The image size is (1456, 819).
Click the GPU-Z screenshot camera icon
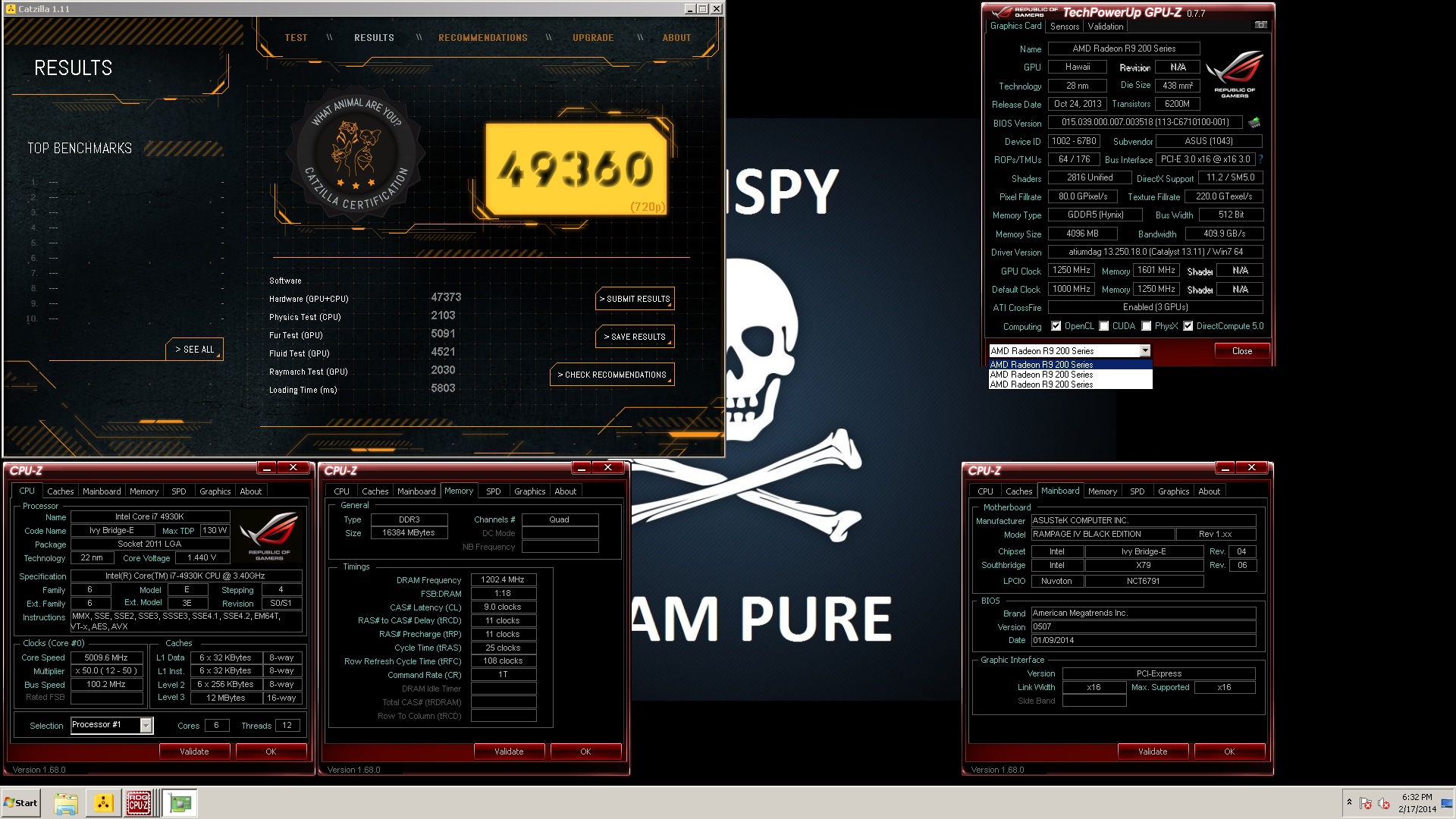(x=1260, y=25)
